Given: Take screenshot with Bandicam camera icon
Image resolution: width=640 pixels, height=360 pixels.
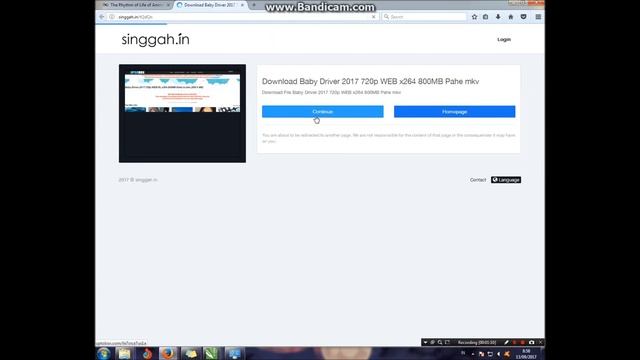Looking at the screenshot, I should click(531, 342).
